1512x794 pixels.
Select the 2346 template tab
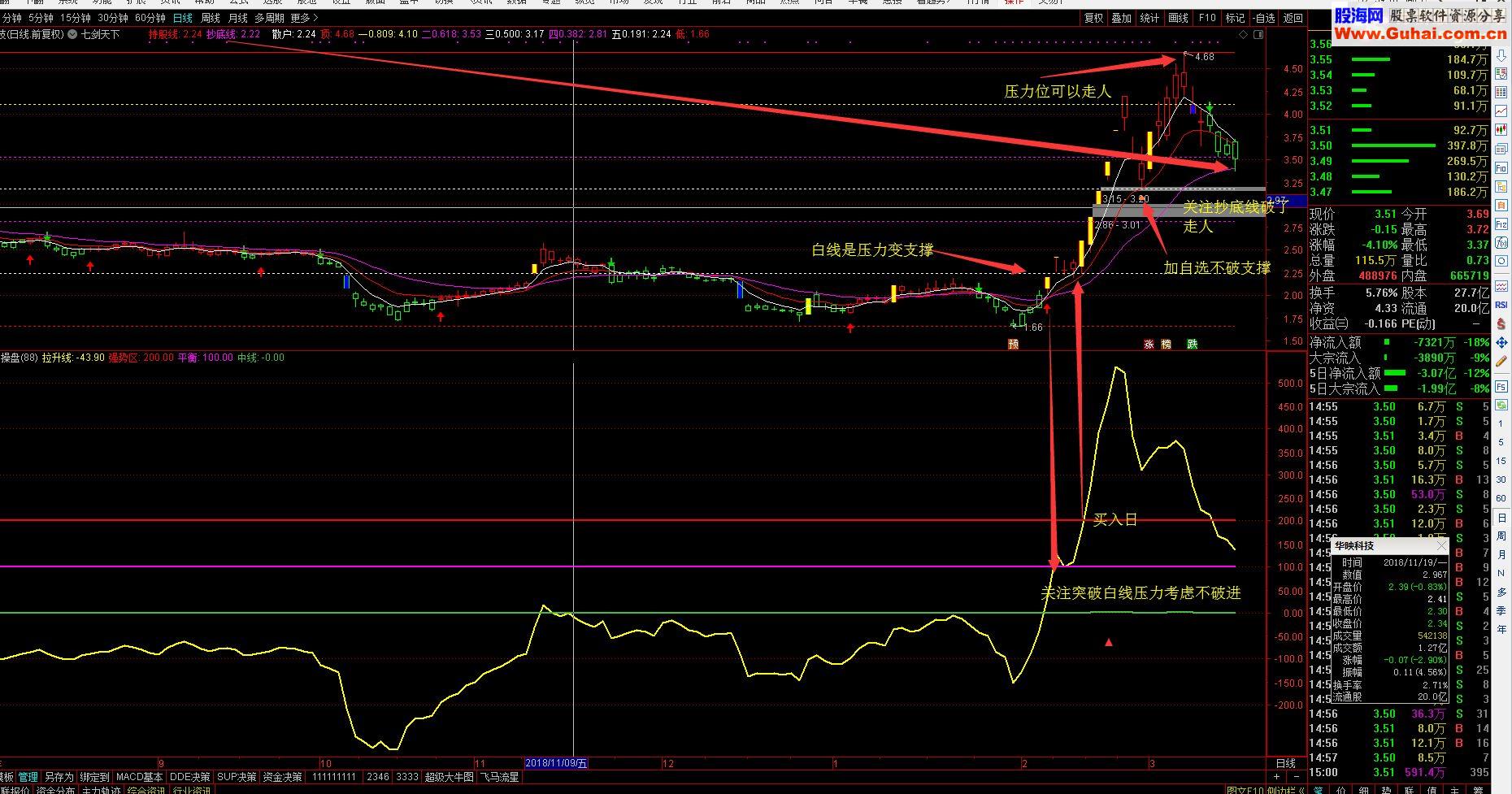(x=378, y=777)
